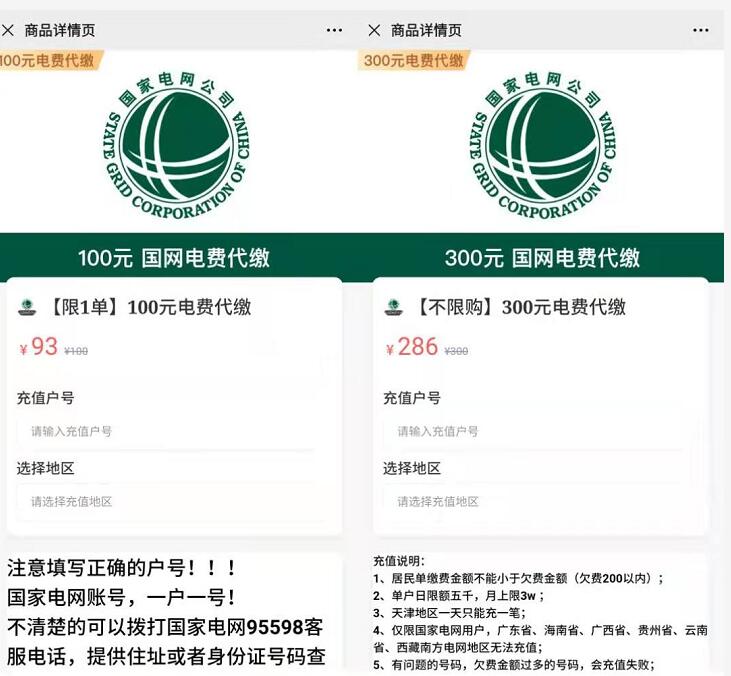The height and width of the screenshot is (676, 731).
Task: Tap rule 2 about 单户日限额五千
Action: 459,596
